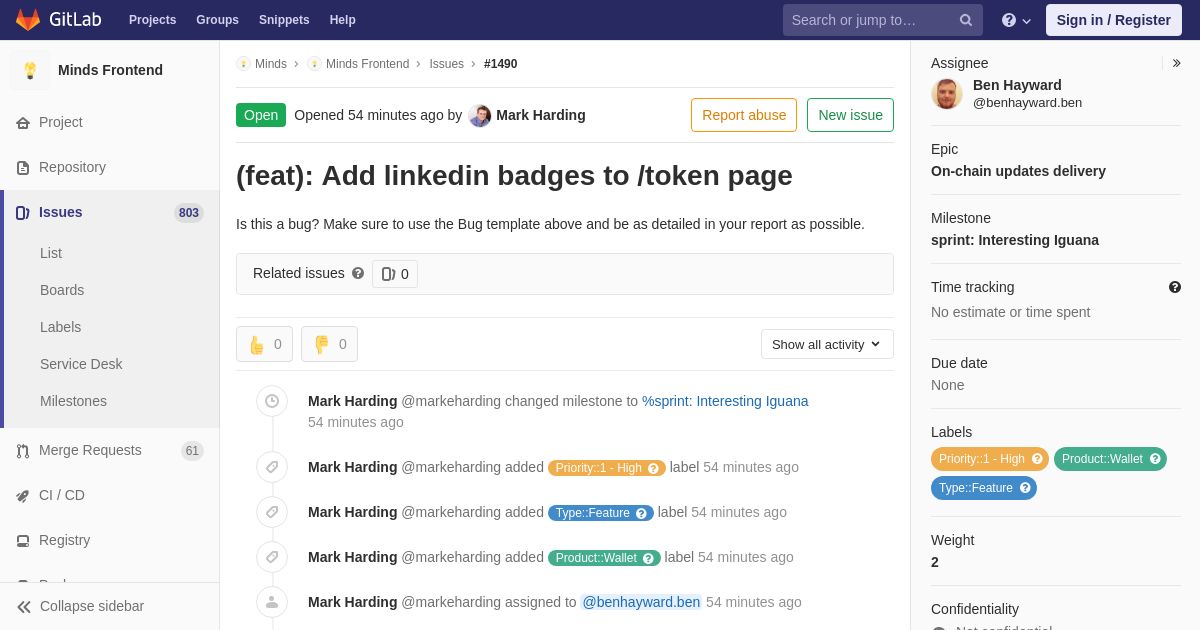Click the help icon on sidebar Priority::1 - High label
1200x630 pixels.
(1037, 459)
